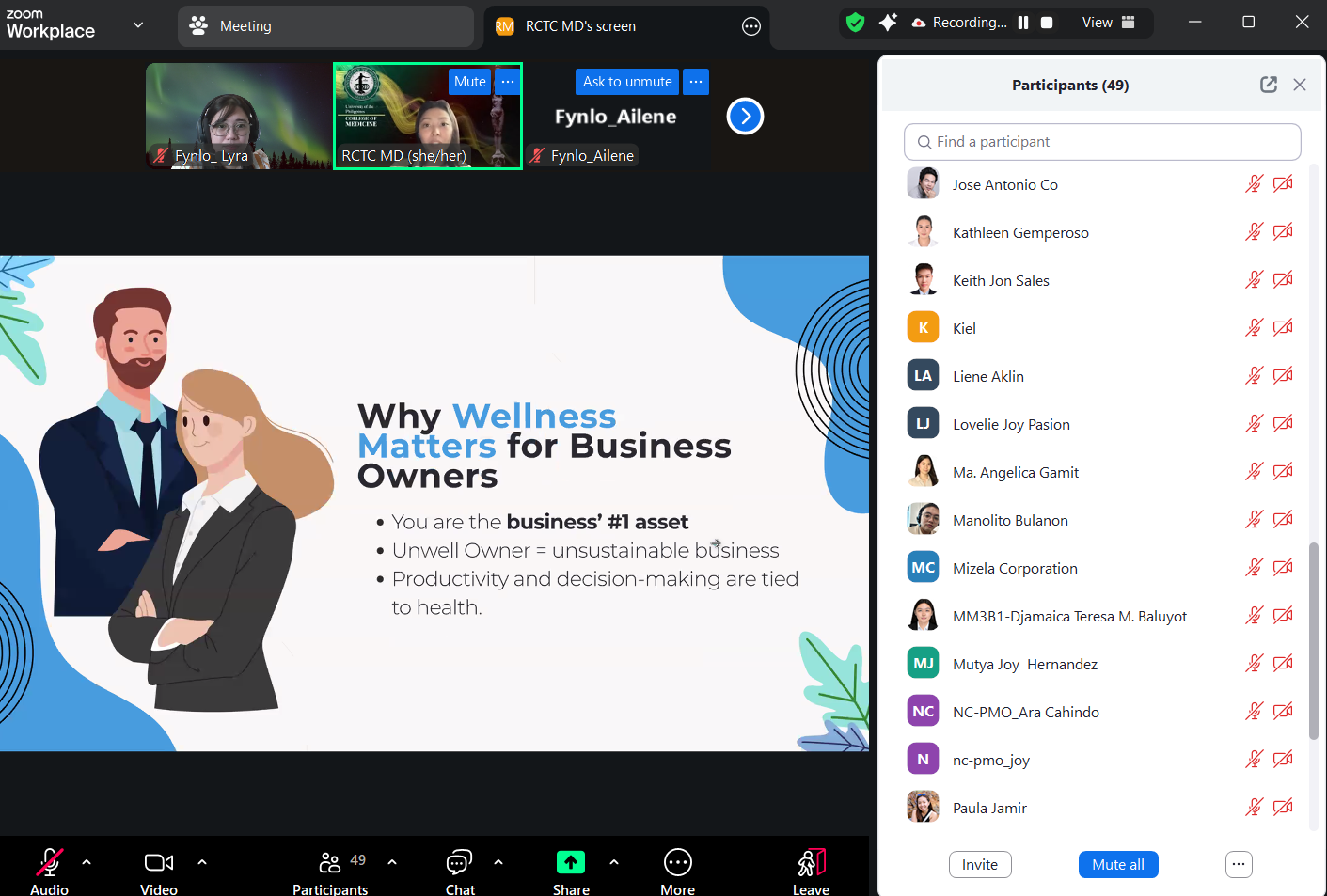The width and height of the screenshot is (1327, 896).
Task: Stop the meeting recording
Action: pyautogui.click(x=1046, y=22)
